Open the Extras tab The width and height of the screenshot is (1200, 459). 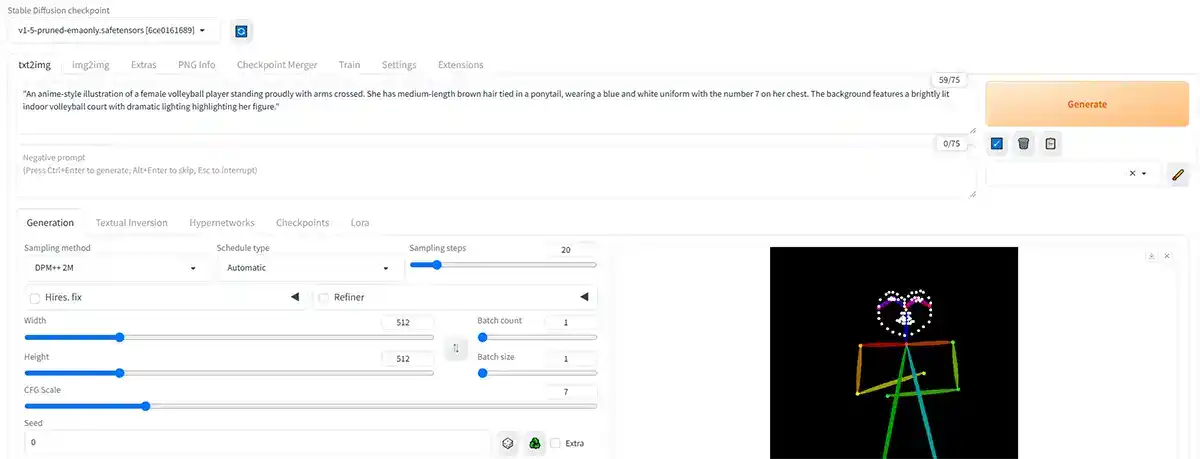(x=143, y=65)
